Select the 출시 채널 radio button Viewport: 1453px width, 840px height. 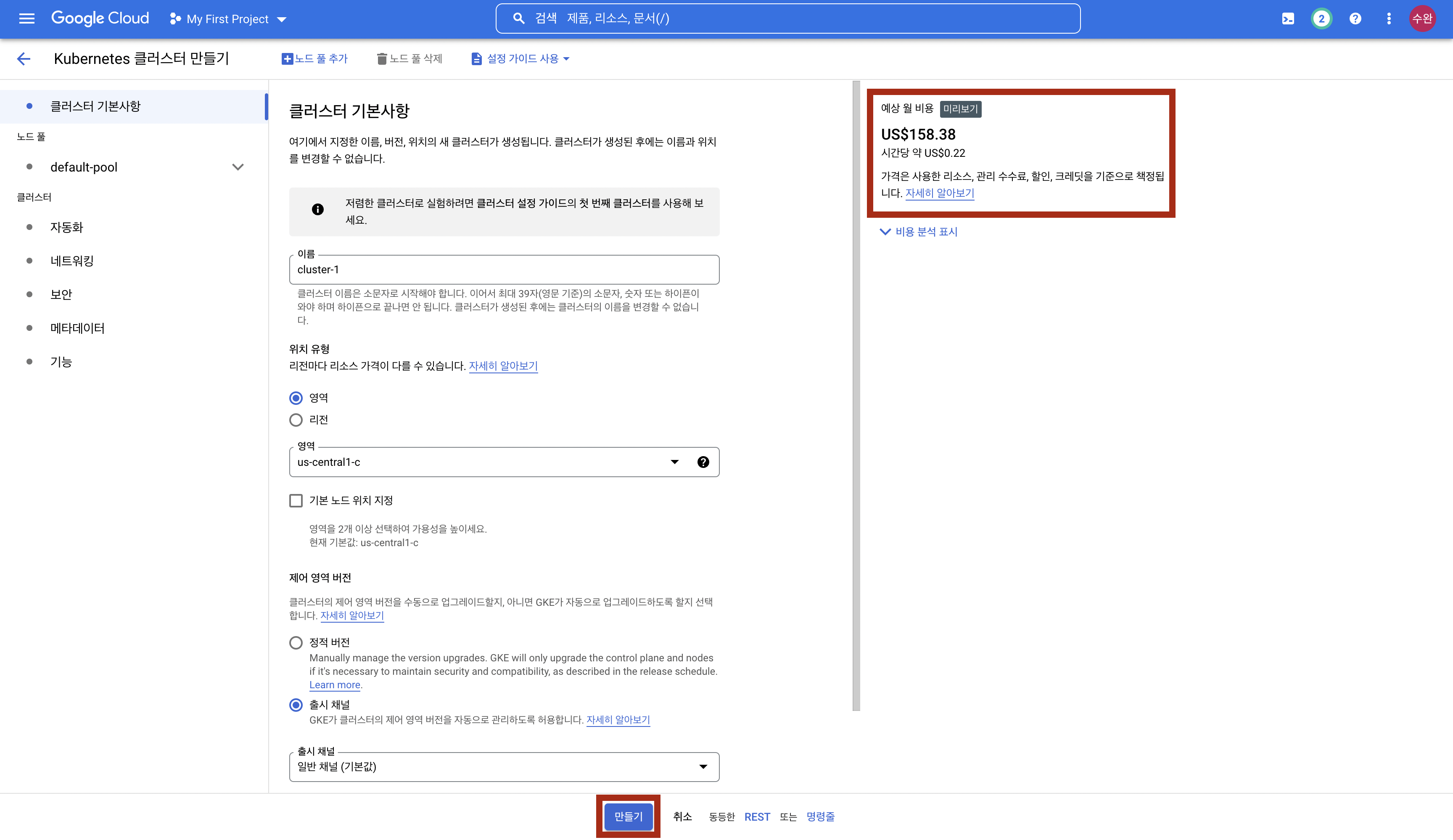click(296, 705)
